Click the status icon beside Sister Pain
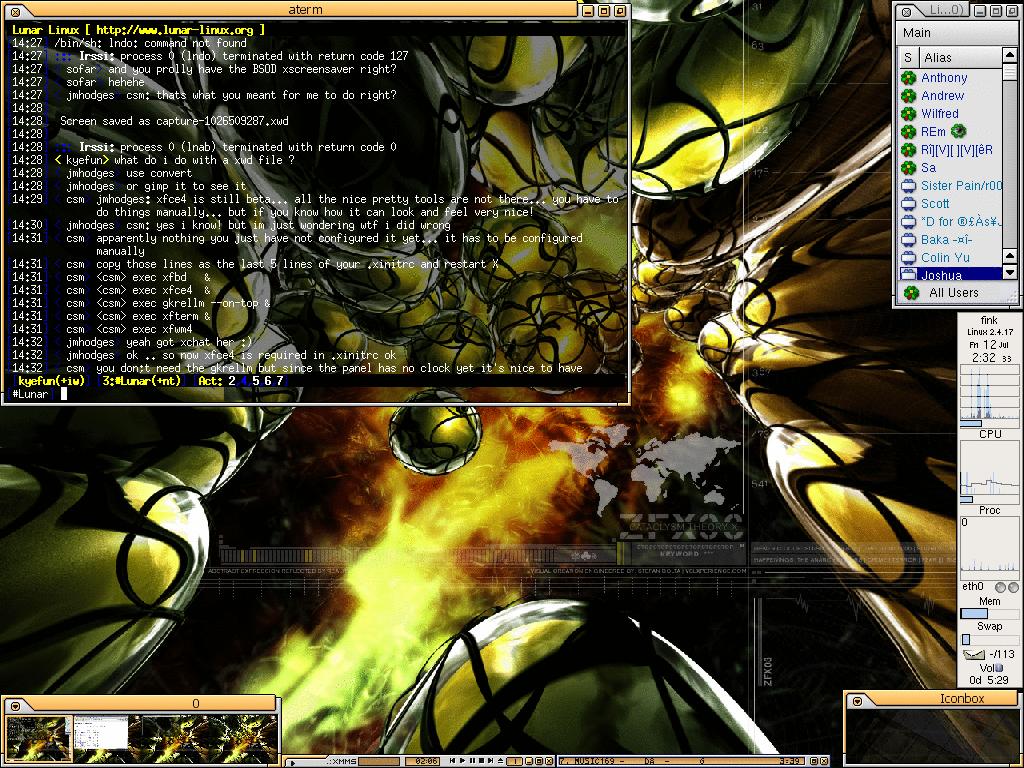Screen dimensions: 1024x768 pos(908,186)
